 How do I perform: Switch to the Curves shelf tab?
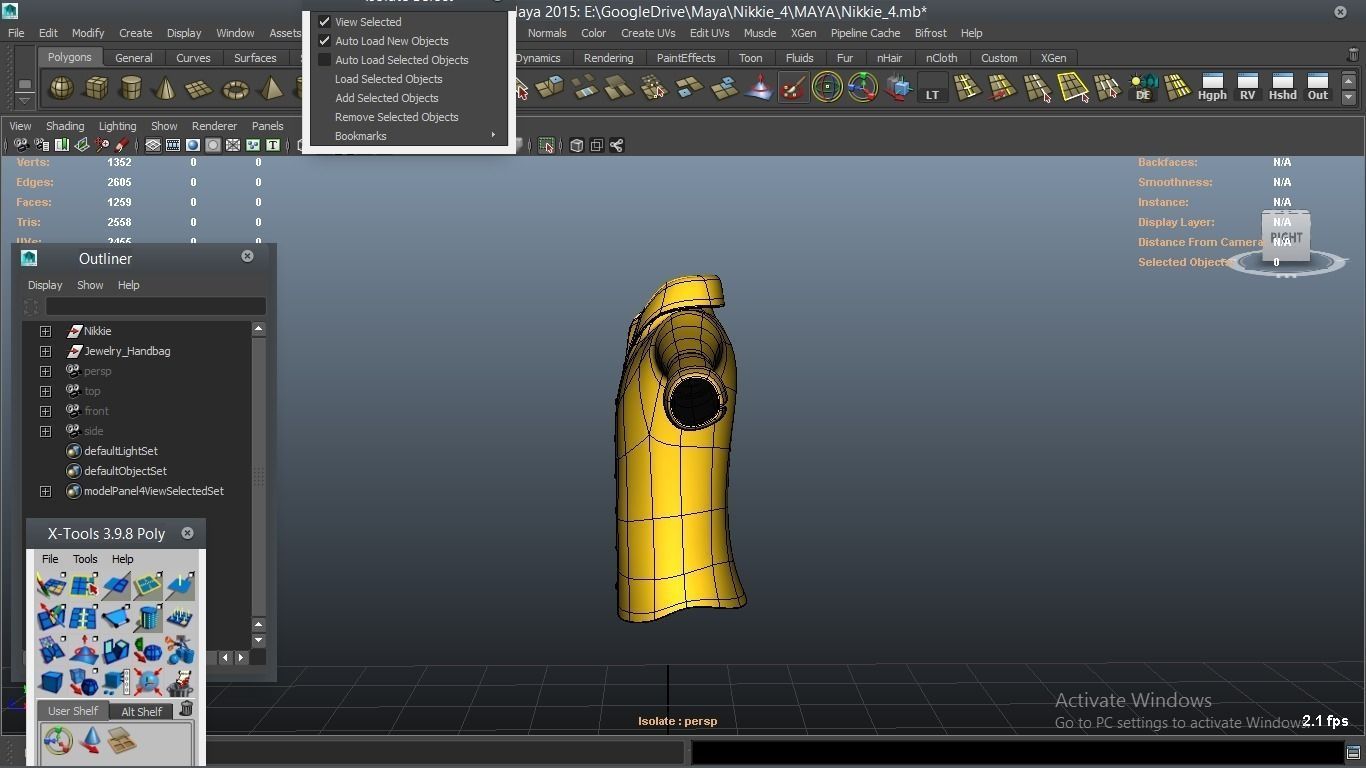click(x=193, y=58)
